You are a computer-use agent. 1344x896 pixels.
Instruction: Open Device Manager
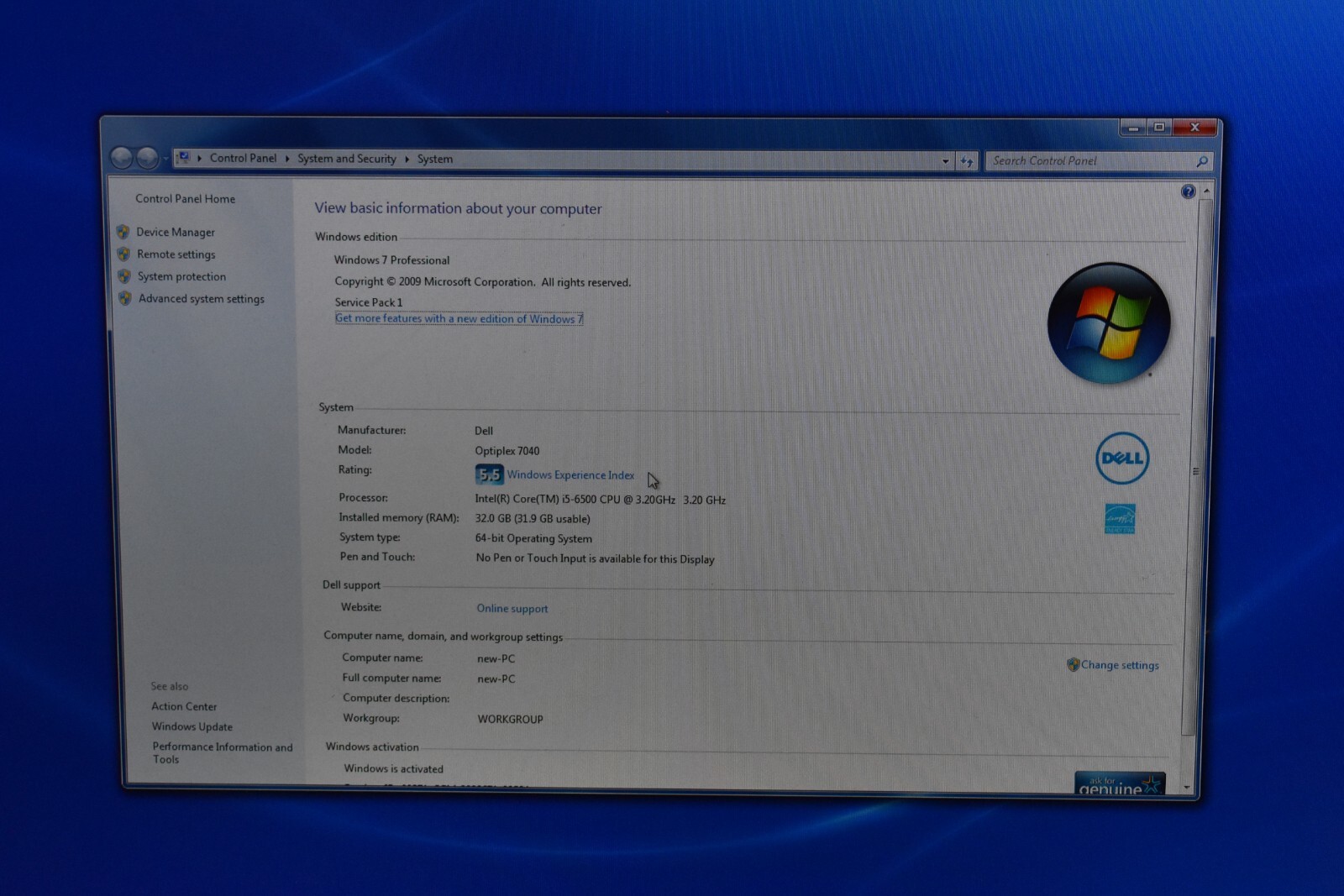click(176, 233)
